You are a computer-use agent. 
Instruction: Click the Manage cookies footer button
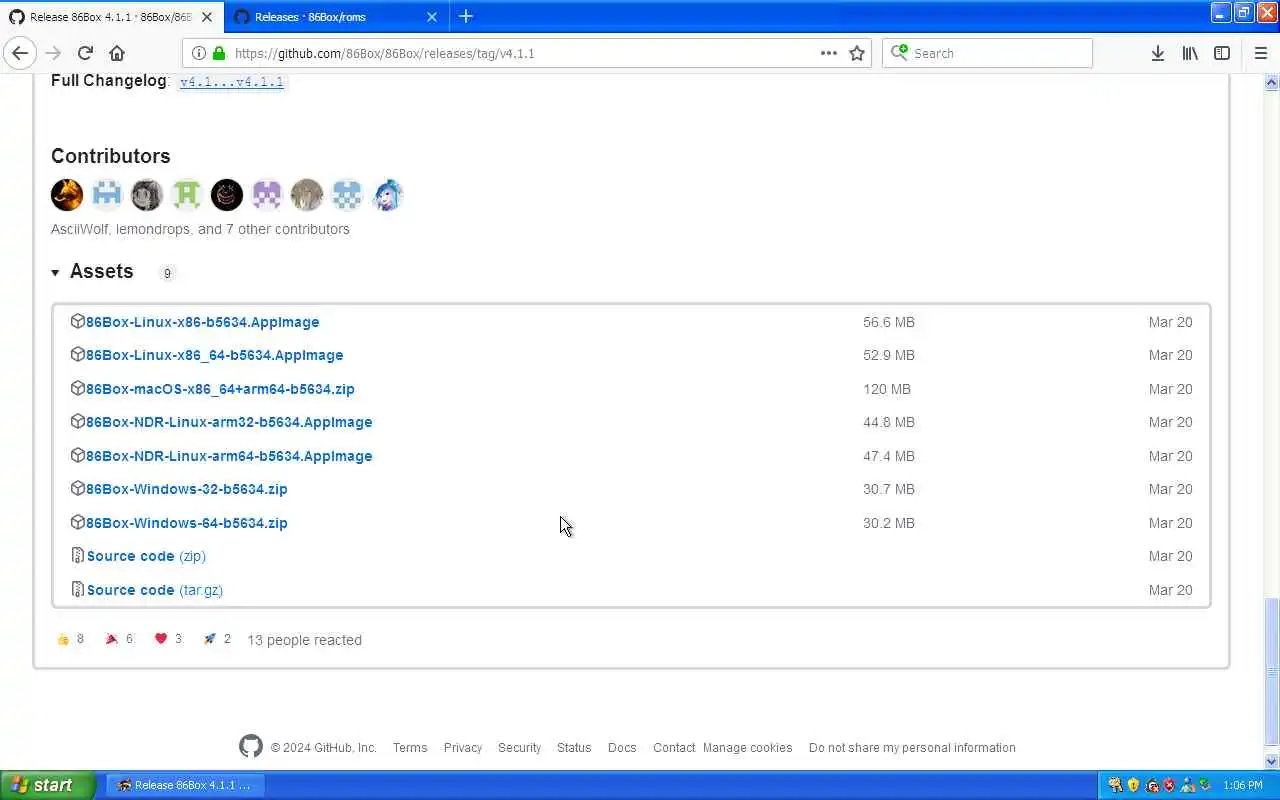(747, 748)
